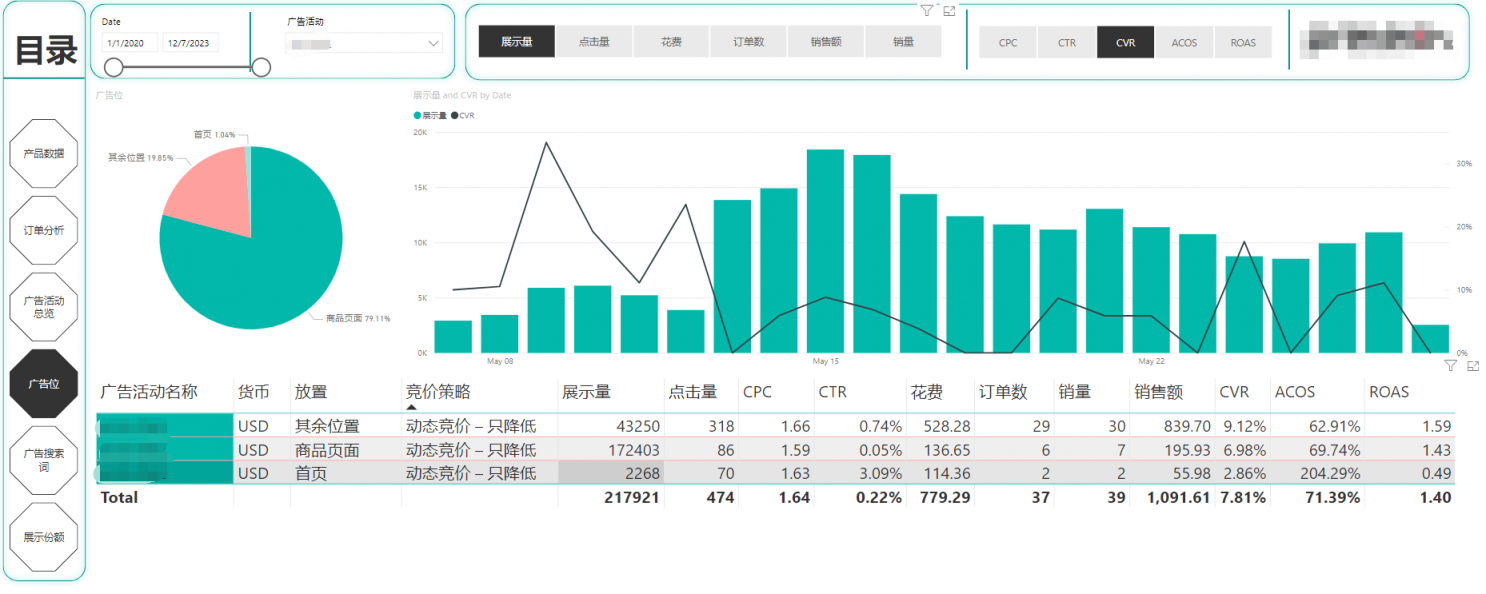Image resolution: width=1486 pixels, height=594 pixels.
Task: Select the 展示份额 sidebar icon
Action: [44, 536]
